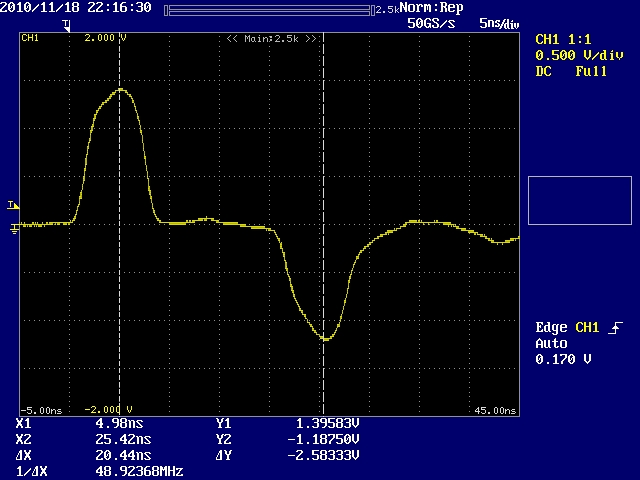
Task: Click the 0.170 V trigger level value
Action: (563, 359)
